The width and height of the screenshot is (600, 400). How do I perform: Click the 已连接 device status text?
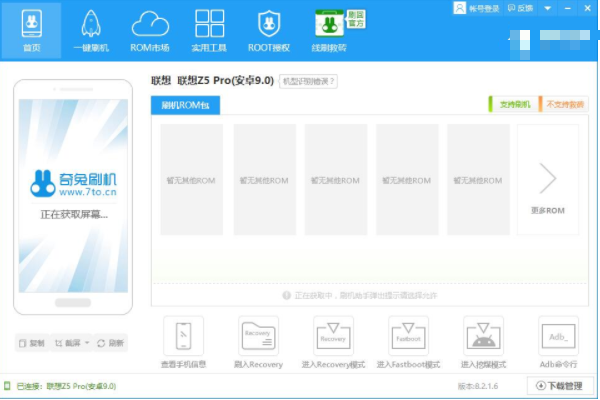click(x=66, y=386)
